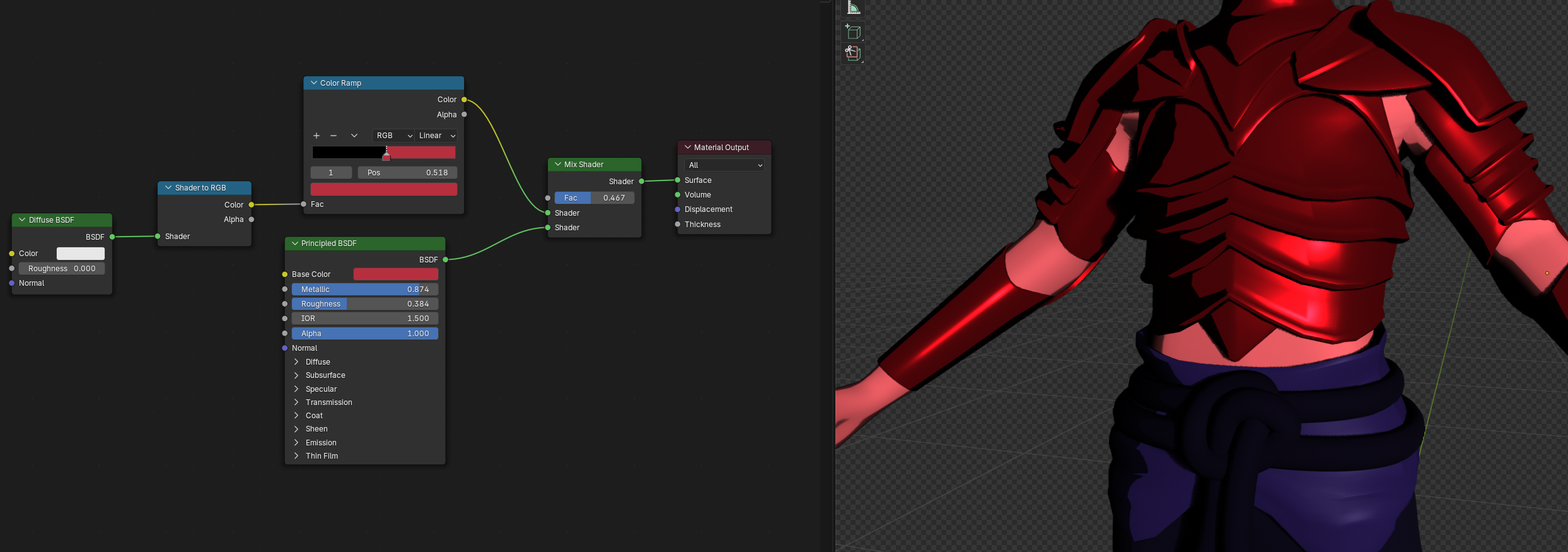Click the Material Output Thickness socket

point(678,225)
